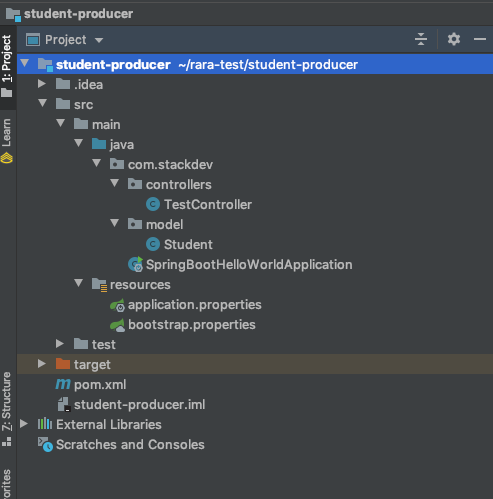This screenshot has width=493, height=499.
Task: Click the bootstrap.properties Spring cloud icon
Action: click(x=117, y=325)
